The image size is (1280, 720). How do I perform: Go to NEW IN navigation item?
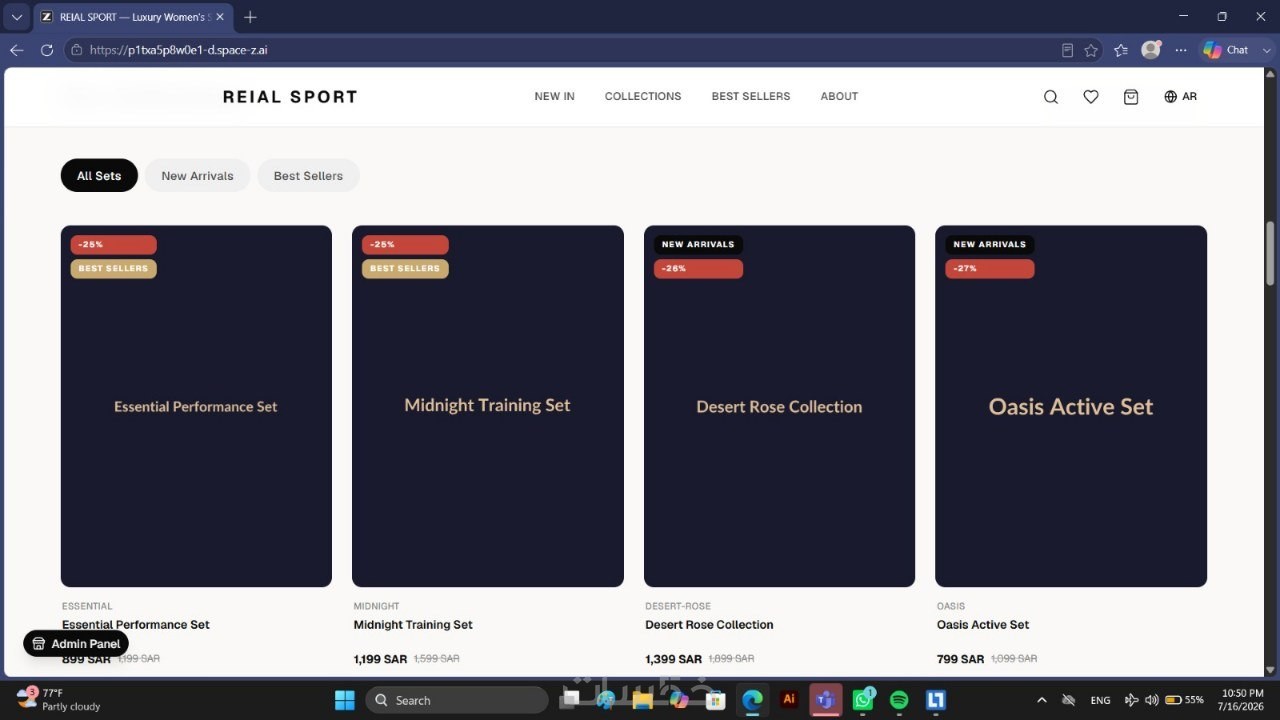coord(555,97)
